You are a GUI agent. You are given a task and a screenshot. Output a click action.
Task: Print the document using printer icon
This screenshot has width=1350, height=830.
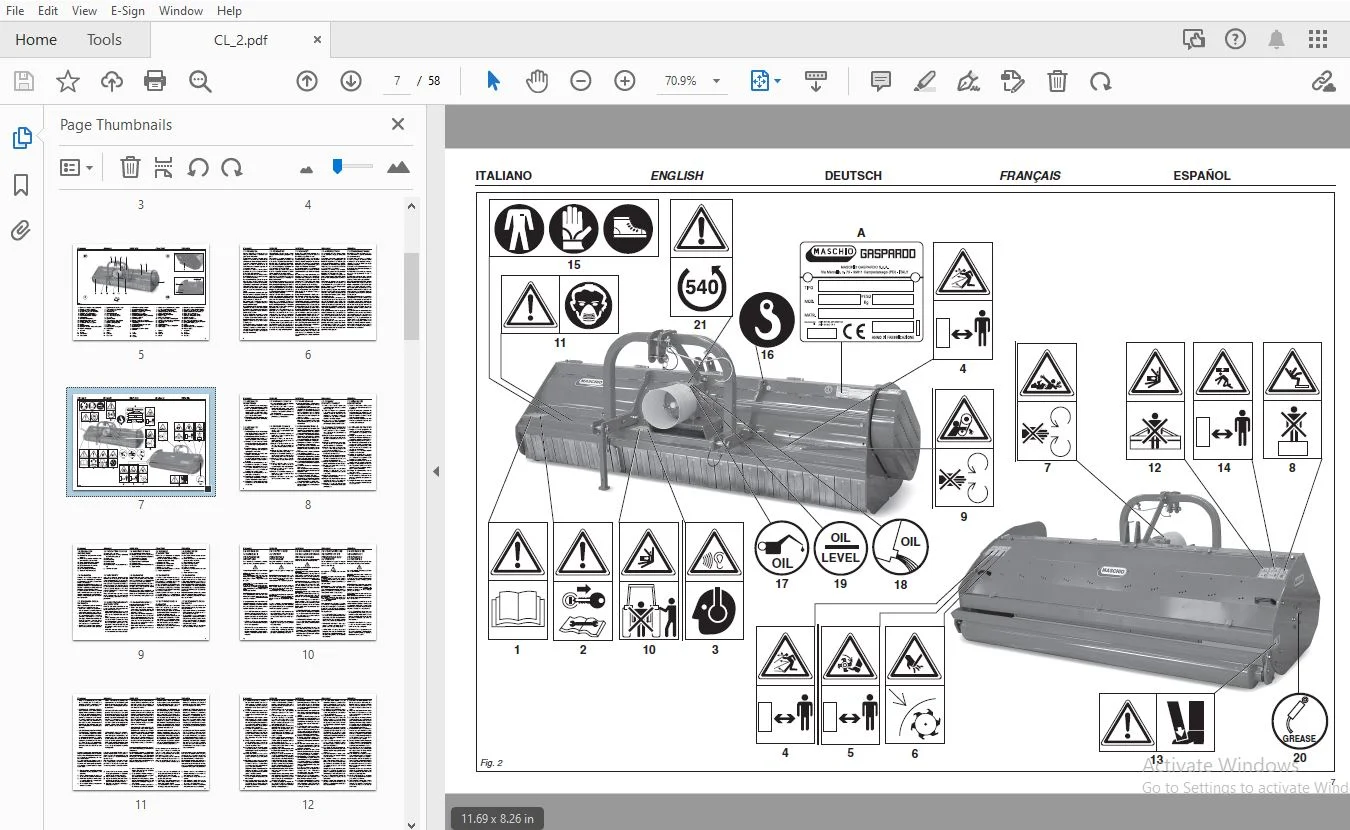coord(155,81)
